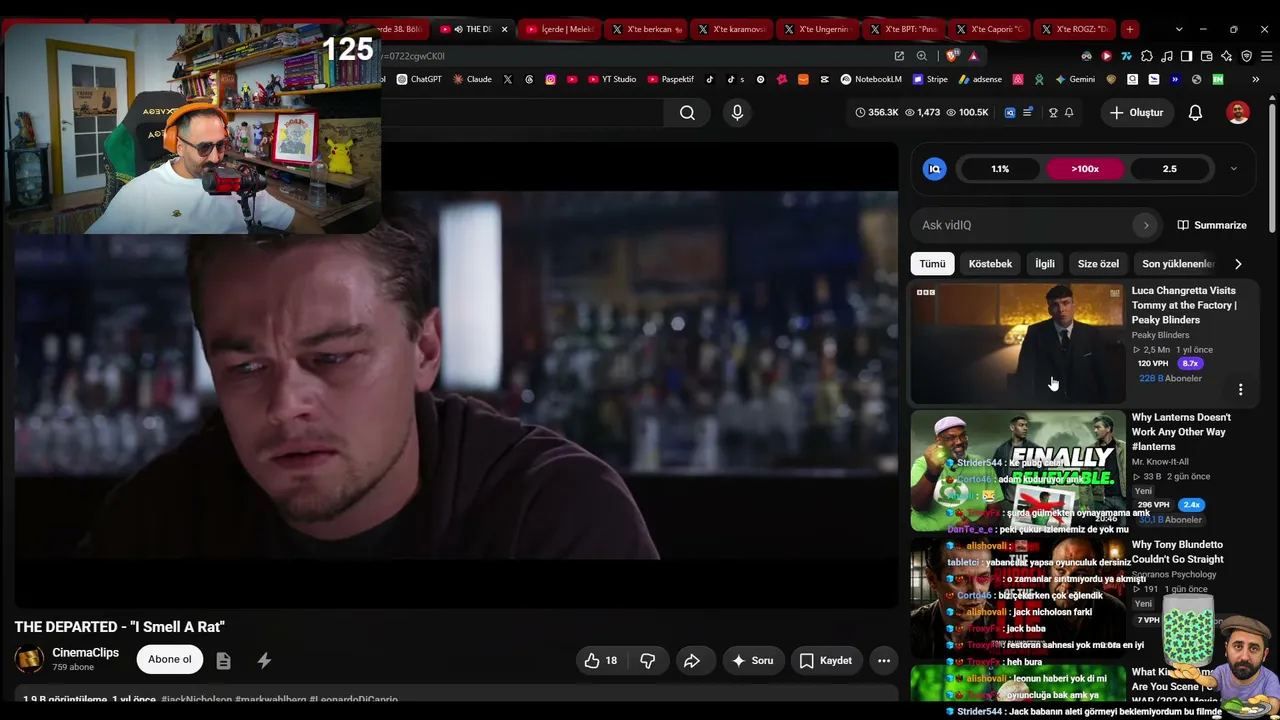Open the Brave Shields lion icon

click(x=951, y=56)
